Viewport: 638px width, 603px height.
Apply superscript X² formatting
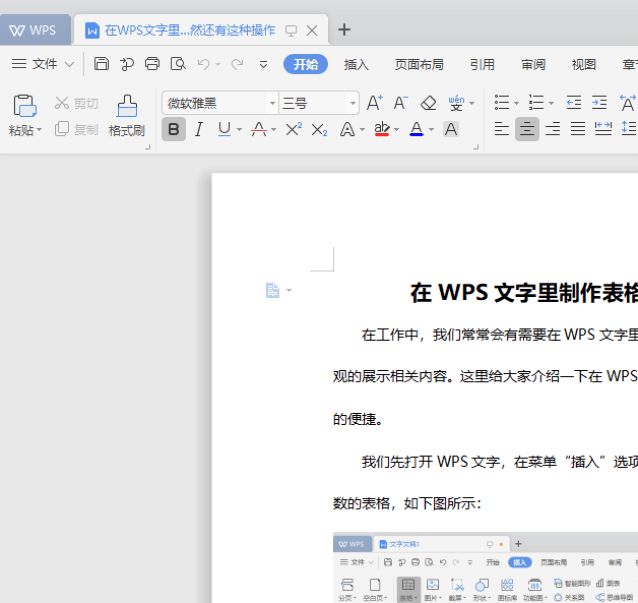point(293,129)
